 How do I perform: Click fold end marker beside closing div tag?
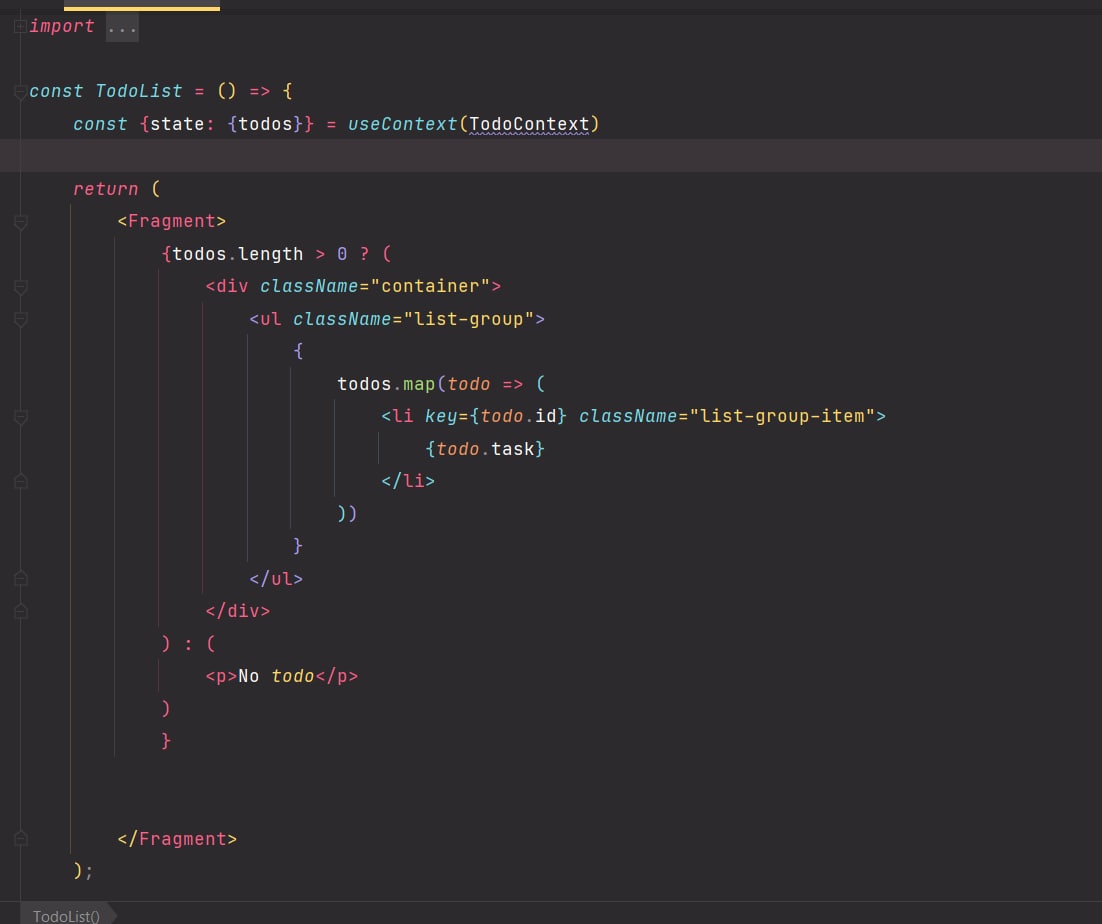pos(20,611)
